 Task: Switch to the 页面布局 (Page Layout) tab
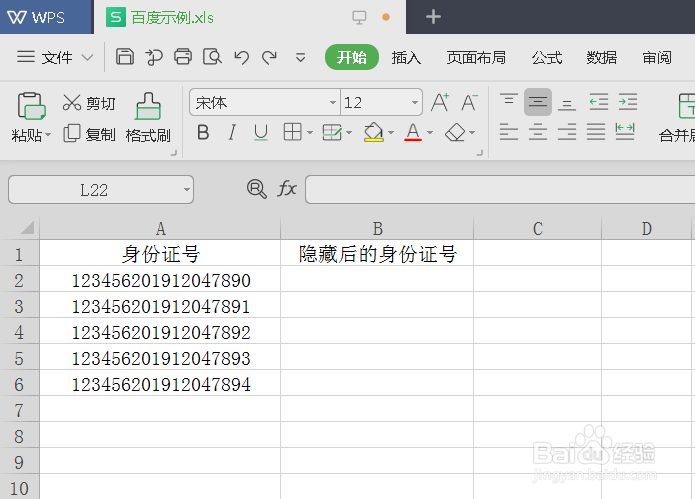point(476,58)
